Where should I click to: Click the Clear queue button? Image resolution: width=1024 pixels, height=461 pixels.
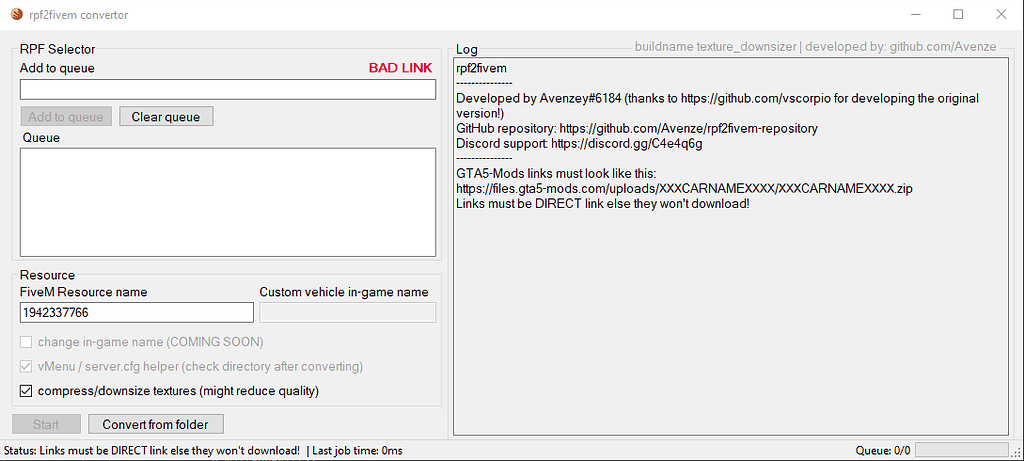click(166, 117)
